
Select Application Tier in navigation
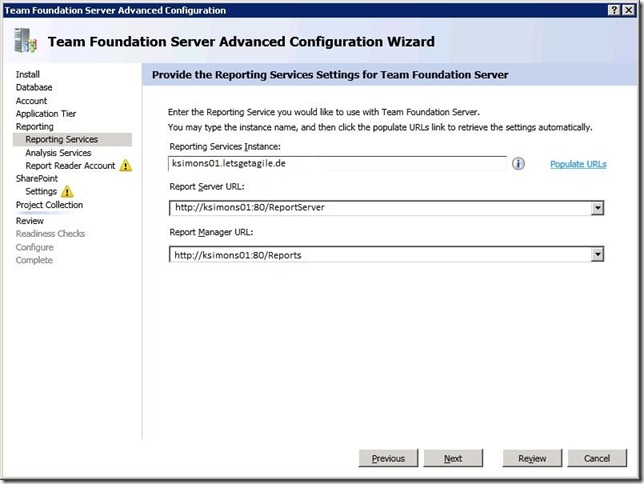coord(46,114)
